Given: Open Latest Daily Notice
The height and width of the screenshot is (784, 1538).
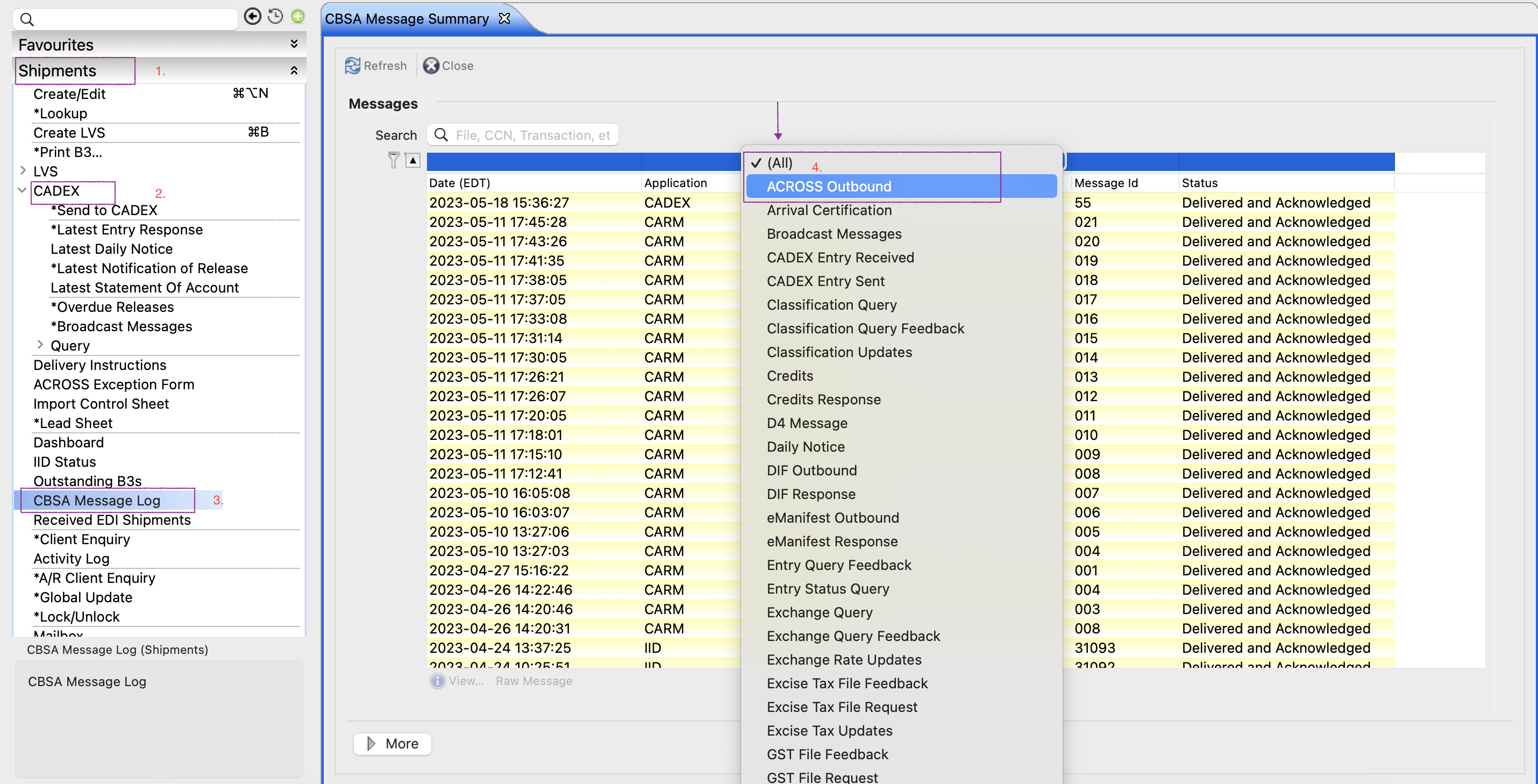Looking at the screenshot, I should [x=112, y=249].
